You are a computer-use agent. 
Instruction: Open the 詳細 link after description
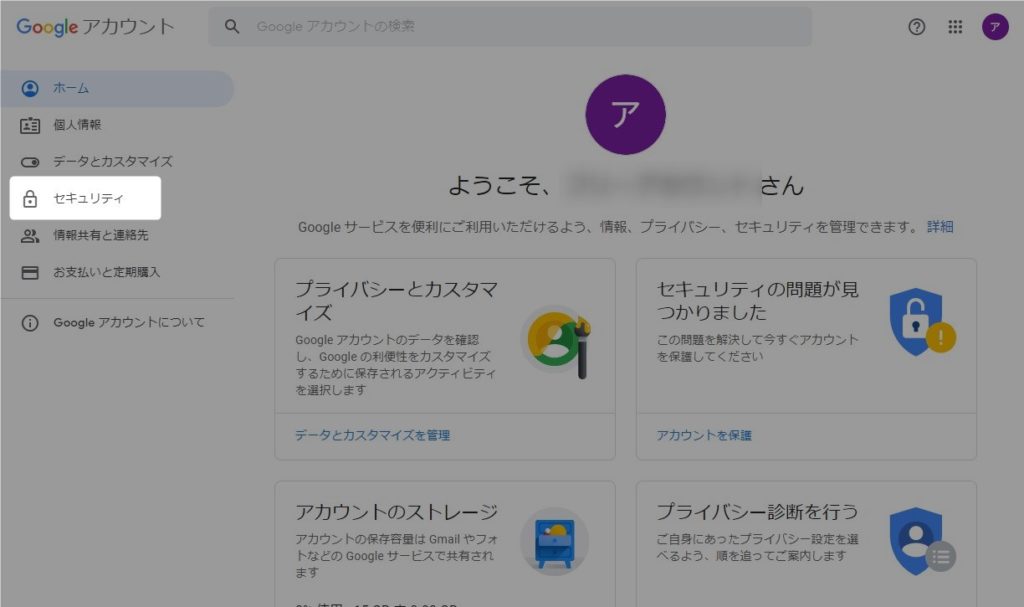coord(939,227)
